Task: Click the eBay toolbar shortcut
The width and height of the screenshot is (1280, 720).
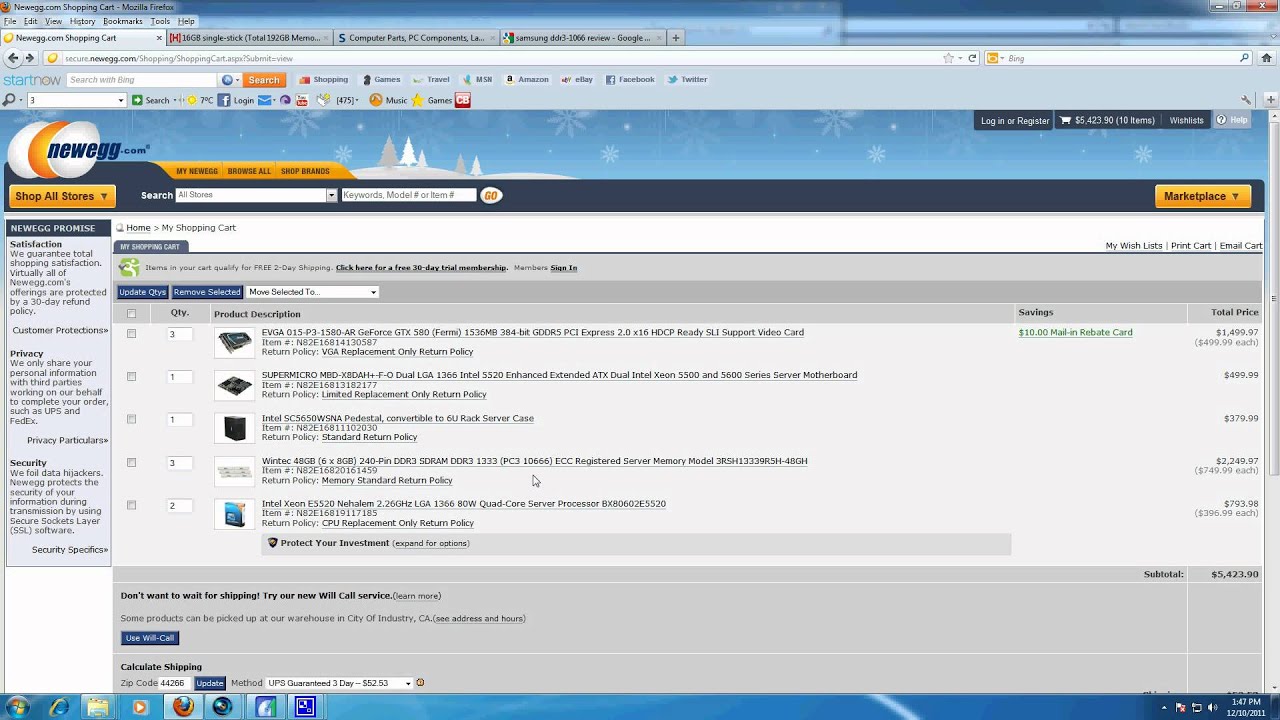Action: click(x=576, y=79)
